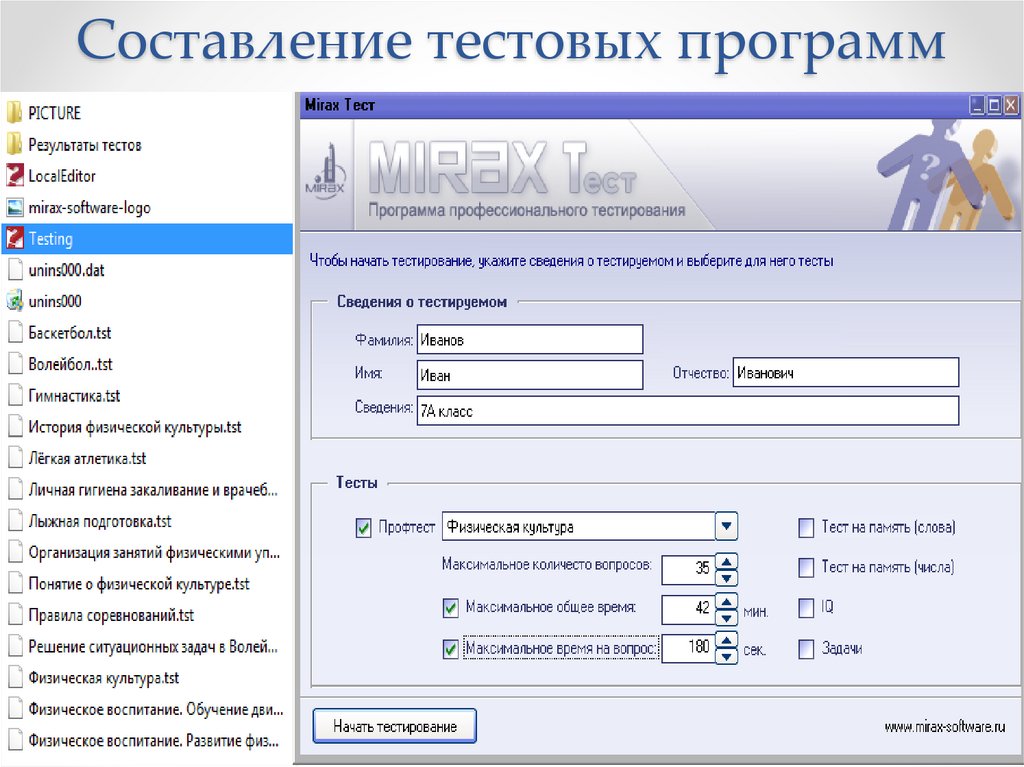The height and width of the screenshot is (767, 1024).
Task: Enable the IQ test checkbox
Action: tap(807, 608)
